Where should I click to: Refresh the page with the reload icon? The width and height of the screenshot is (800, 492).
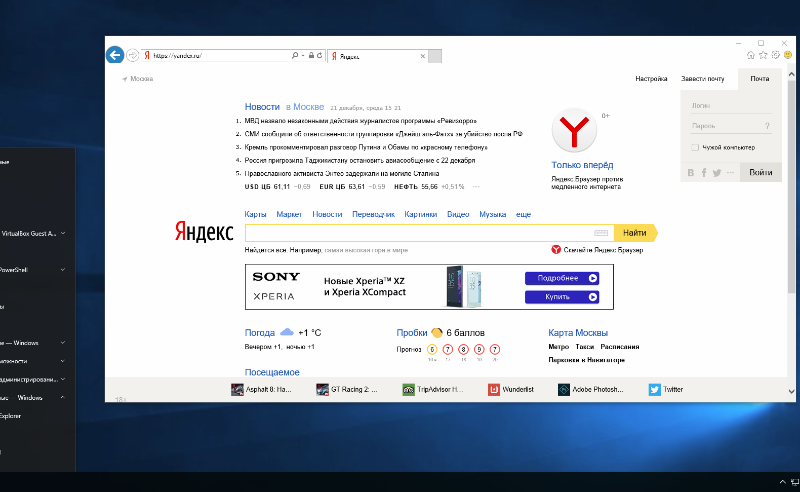(x=319, y=55)
